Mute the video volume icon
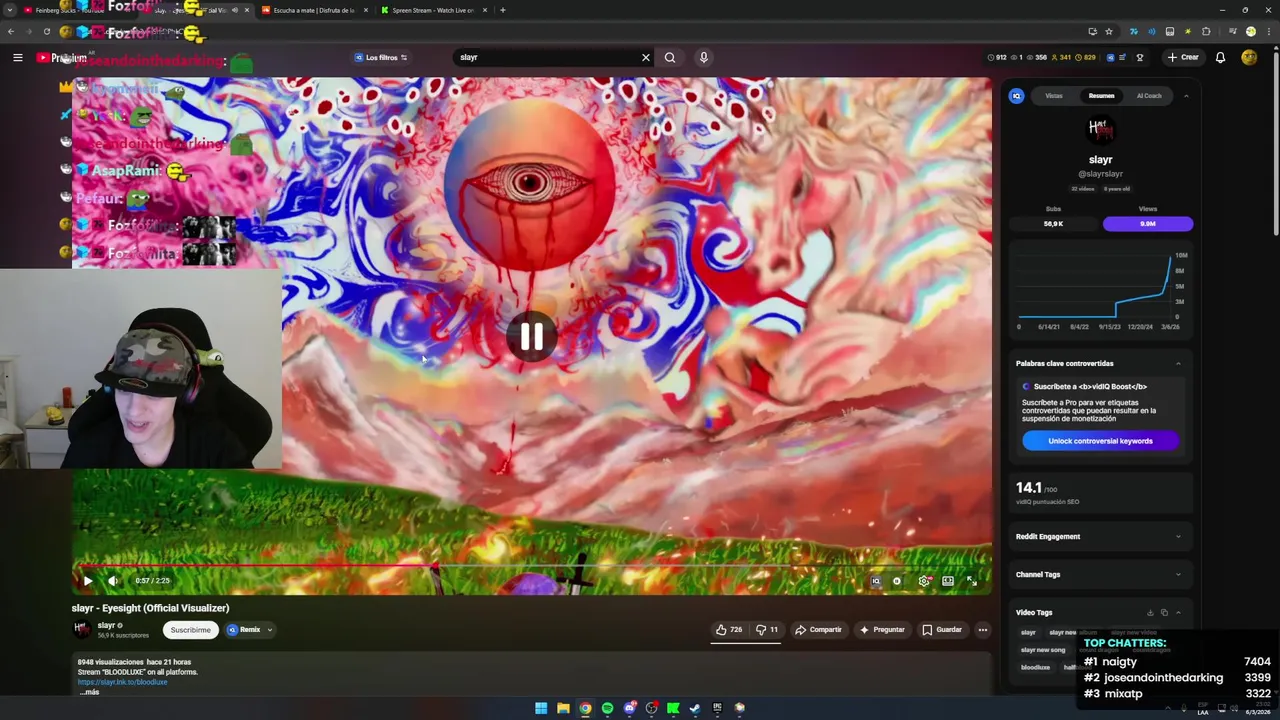1280x720 pixels. 113,581
